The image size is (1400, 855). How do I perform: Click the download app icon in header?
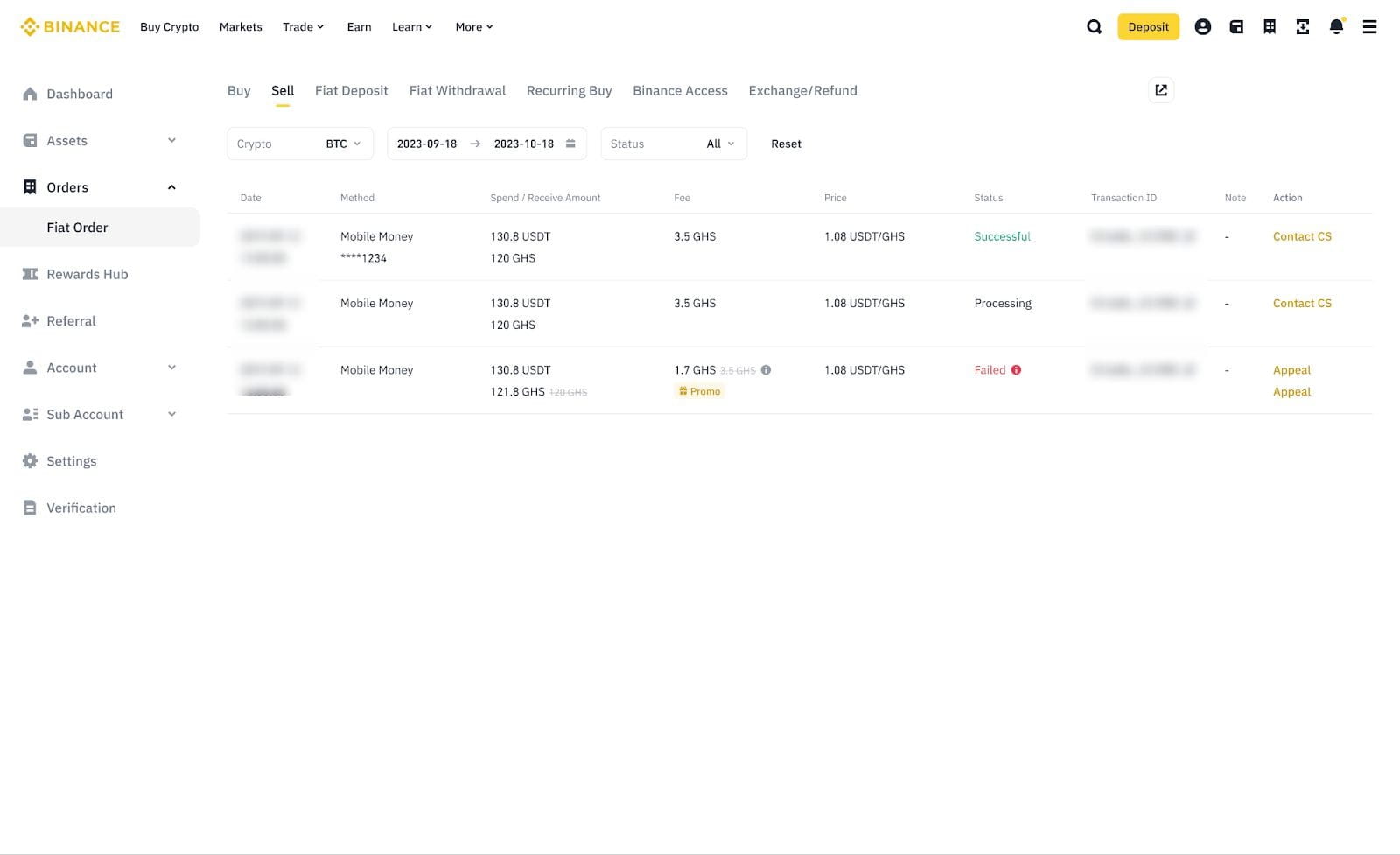tap(1303, 27)
